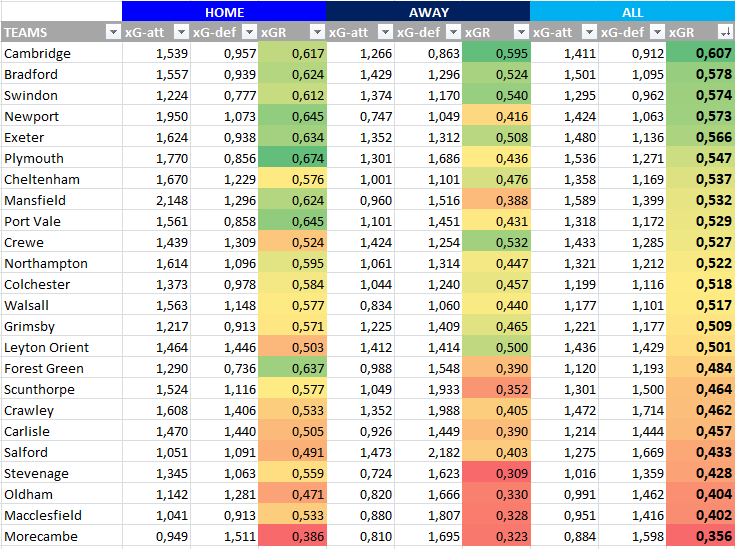Select the Forest Green team cell
Viewport: 735px width, 549px height.
61,368
